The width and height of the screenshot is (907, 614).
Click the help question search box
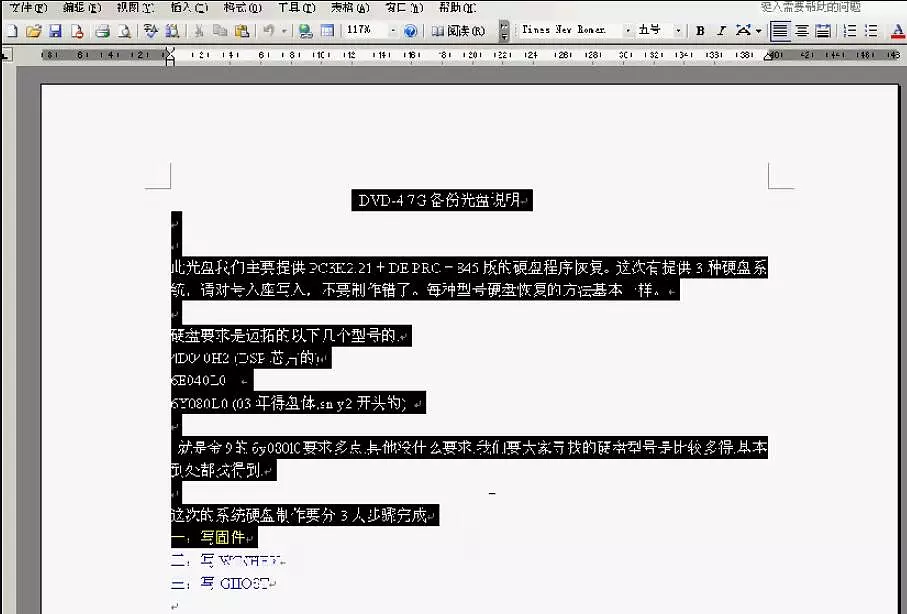812,7
